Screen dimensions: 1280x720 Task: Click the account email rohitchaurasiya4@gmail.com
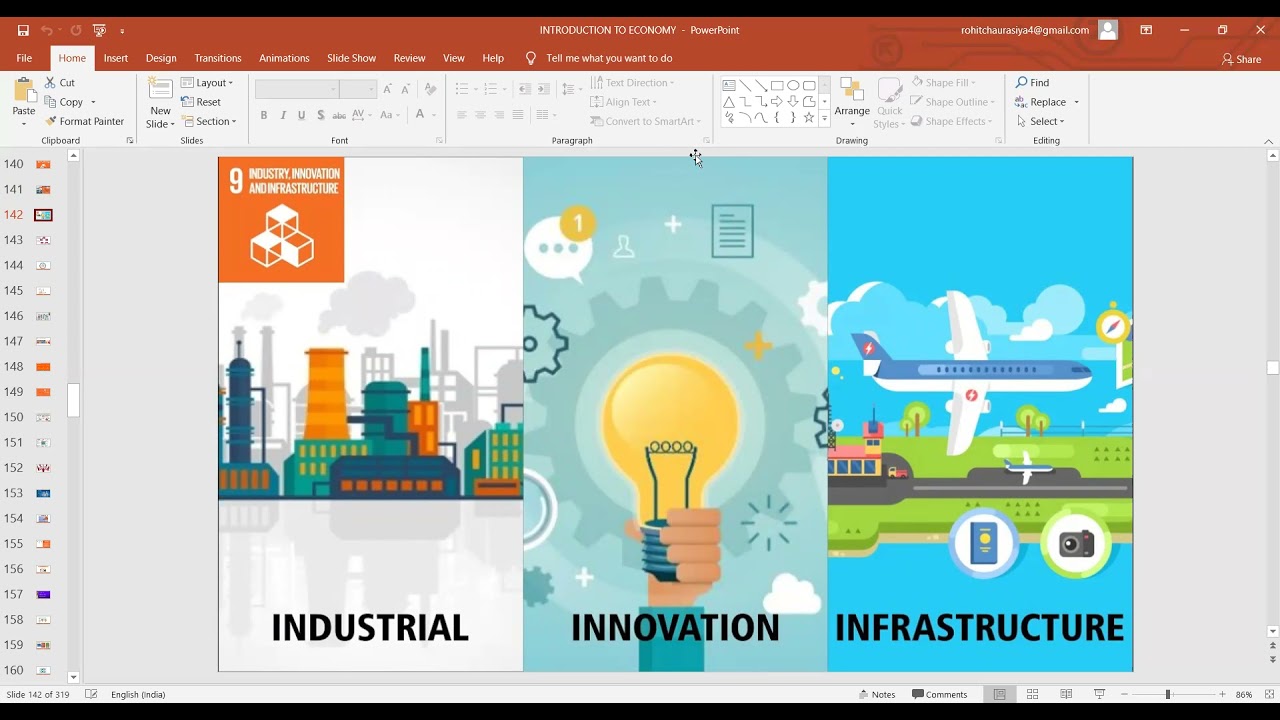[x=1025, y=30]
